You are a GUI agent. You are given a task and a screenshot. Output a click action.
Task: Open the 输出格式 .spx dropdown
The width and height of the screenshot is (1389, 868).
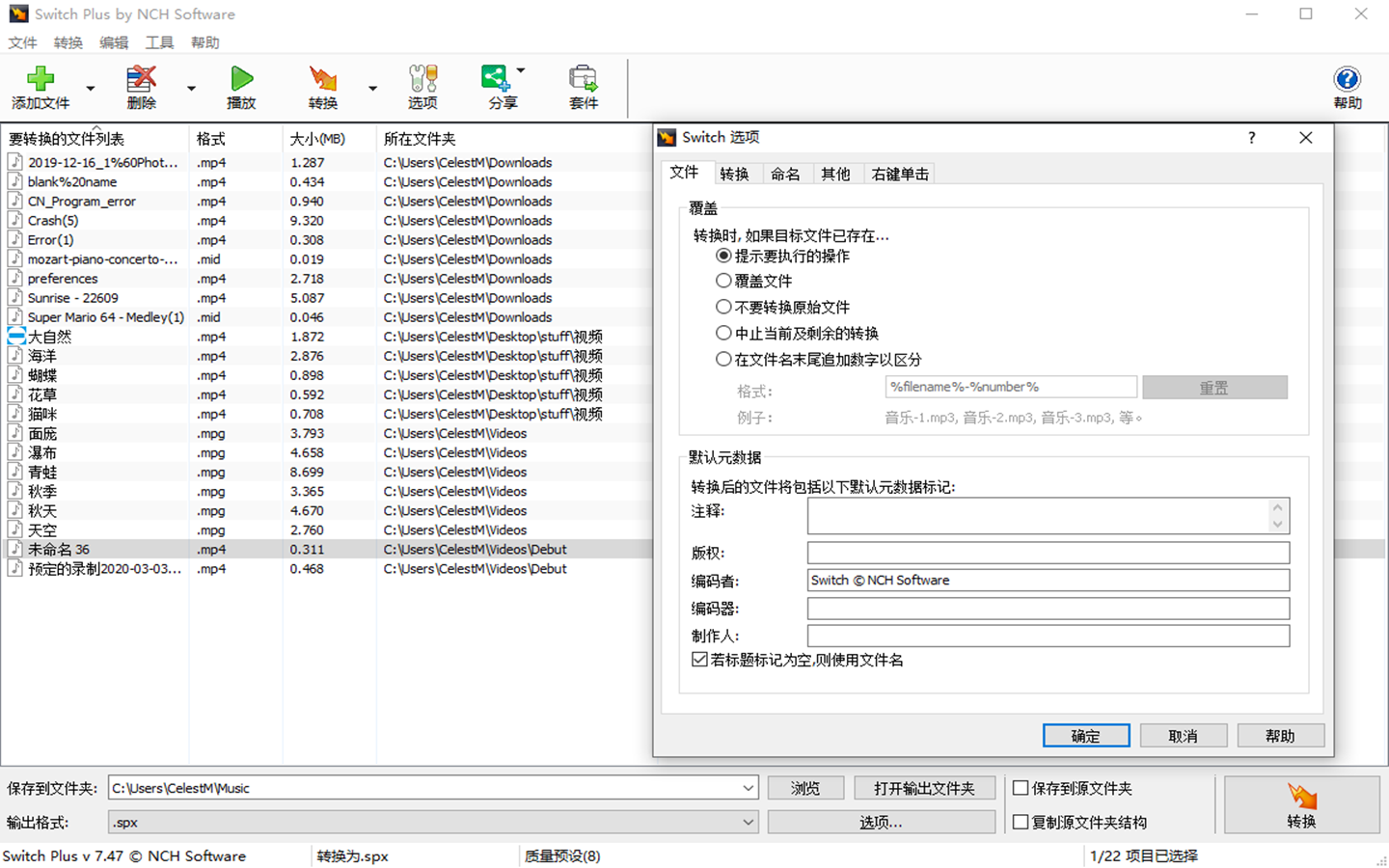(x=748, y=822)
